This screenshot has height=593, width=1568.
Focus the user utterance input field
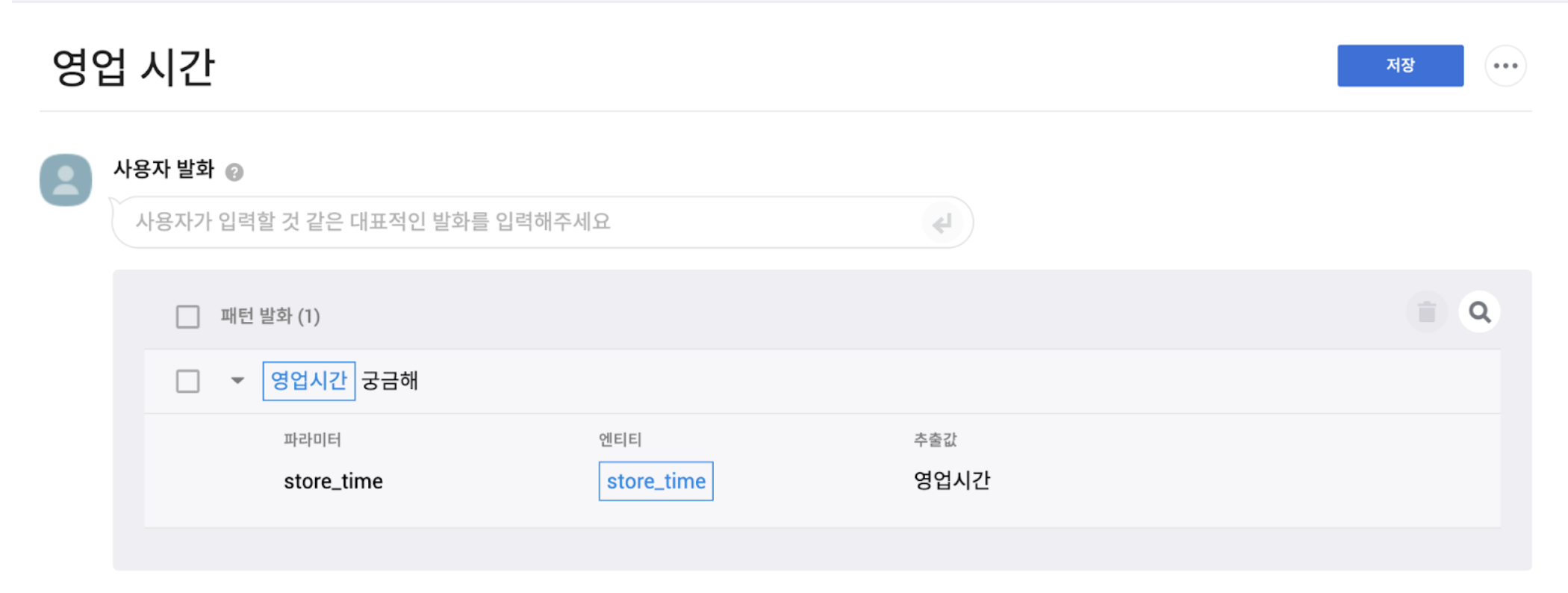tap(523, 222)
